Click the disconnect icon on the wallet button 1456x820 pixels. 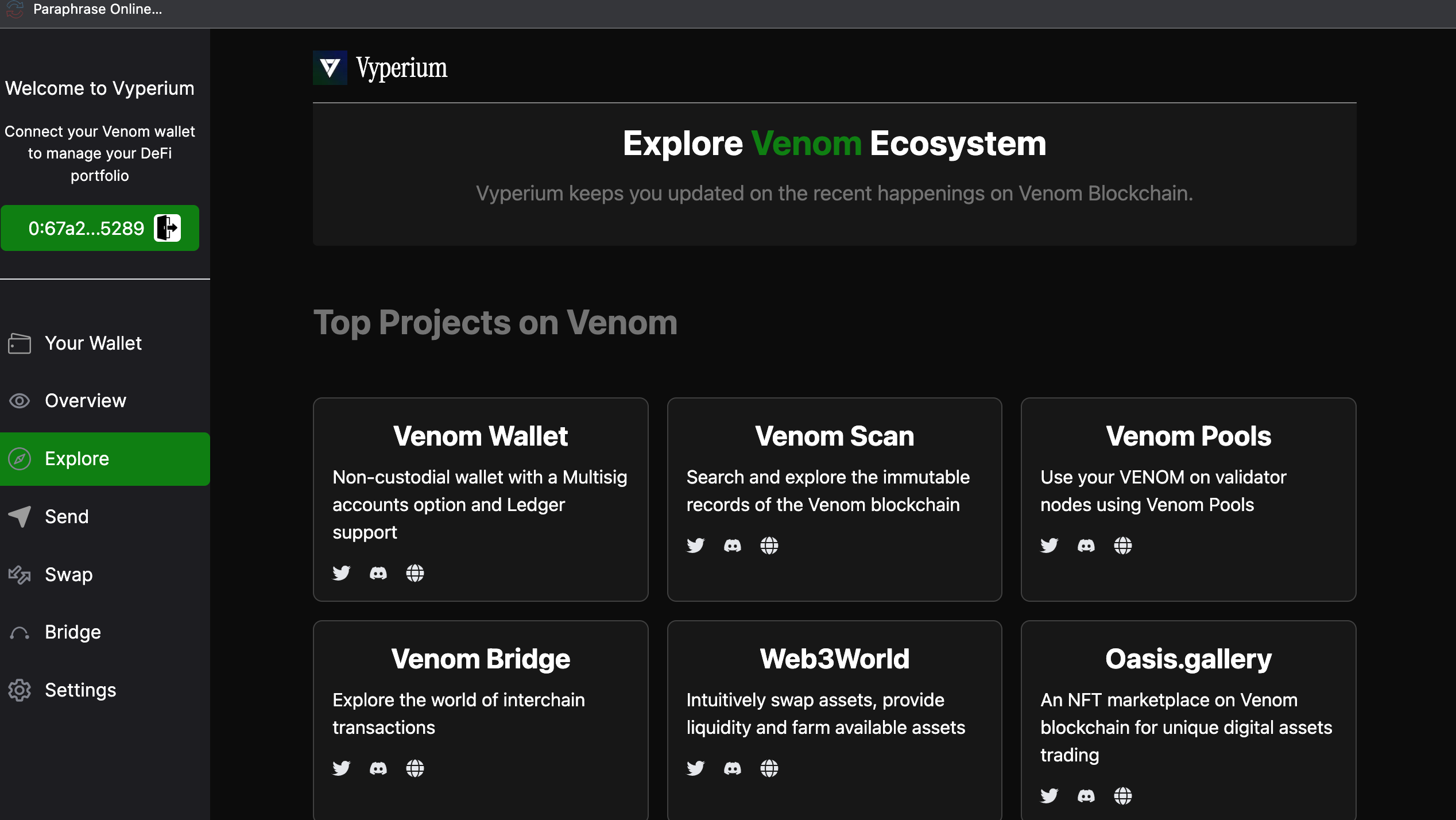coord(167,228)
